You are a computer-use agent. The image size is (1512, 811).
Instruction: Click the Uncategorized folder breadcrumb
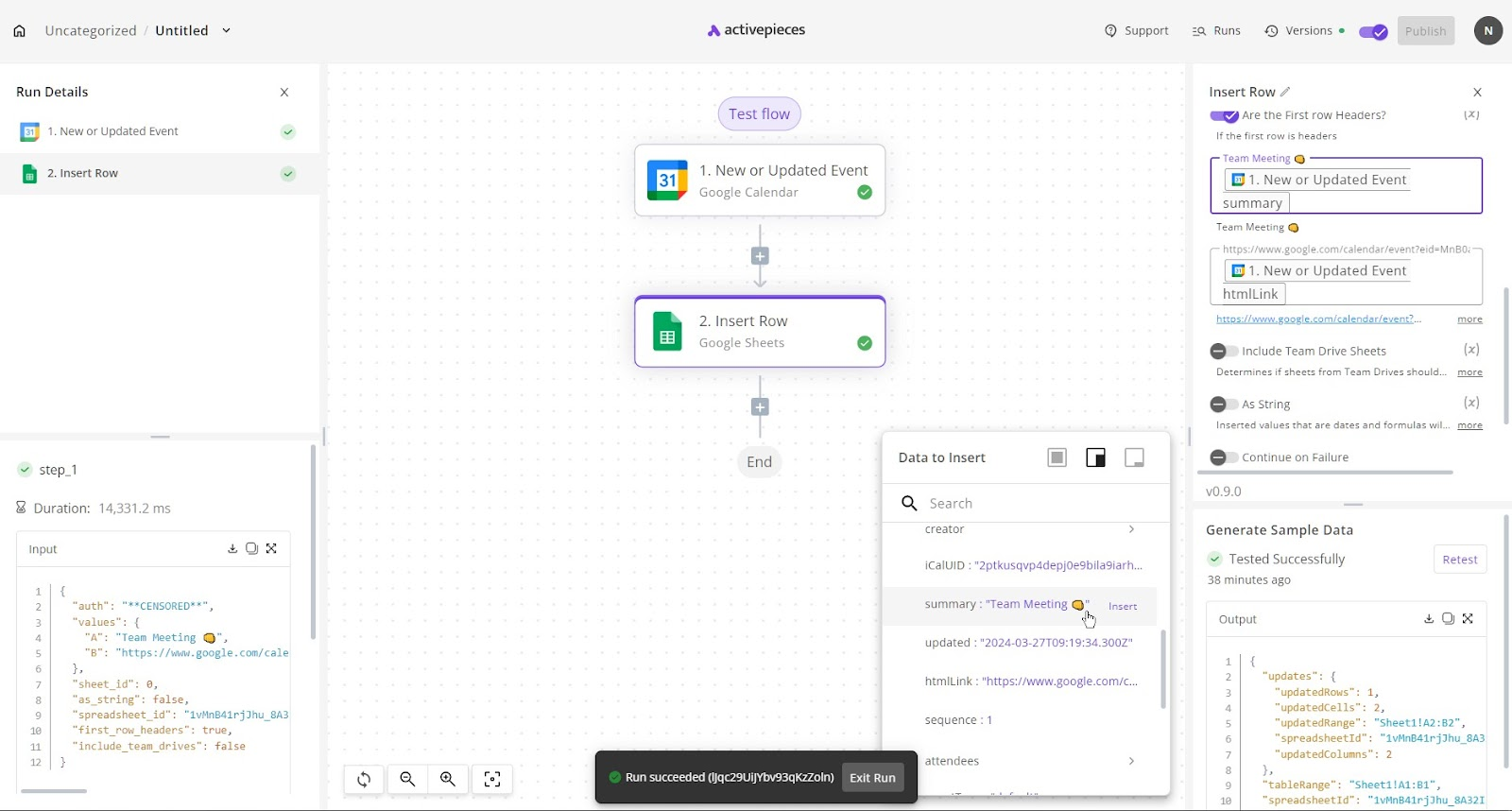click(91, 30)
